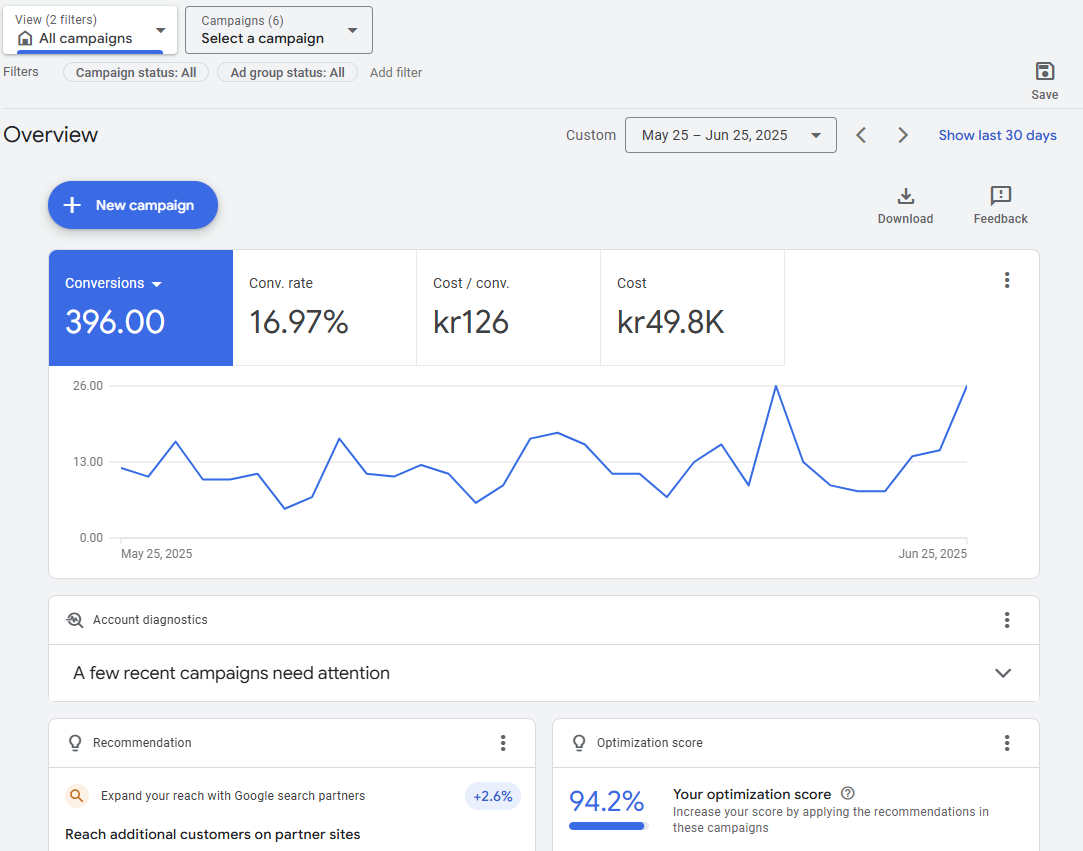1083x851 pixels.
Task: Select the Conversions metric tile
Action: click(141, 308)
